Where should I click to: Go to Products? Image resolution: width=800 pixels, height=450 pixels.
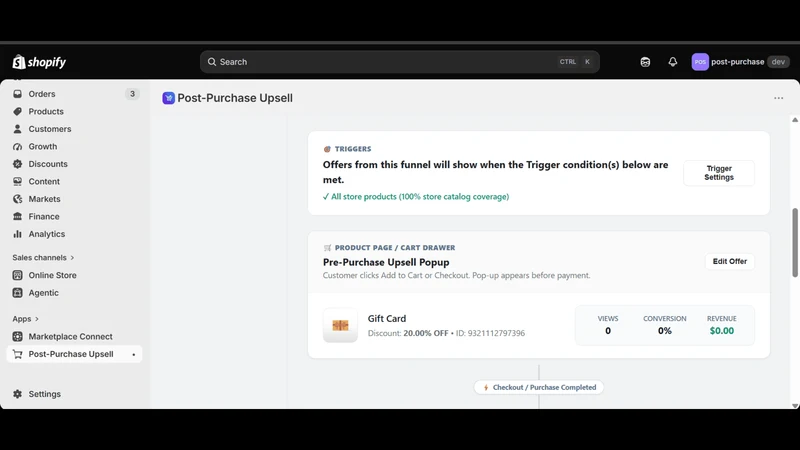[x=46, y=111]
